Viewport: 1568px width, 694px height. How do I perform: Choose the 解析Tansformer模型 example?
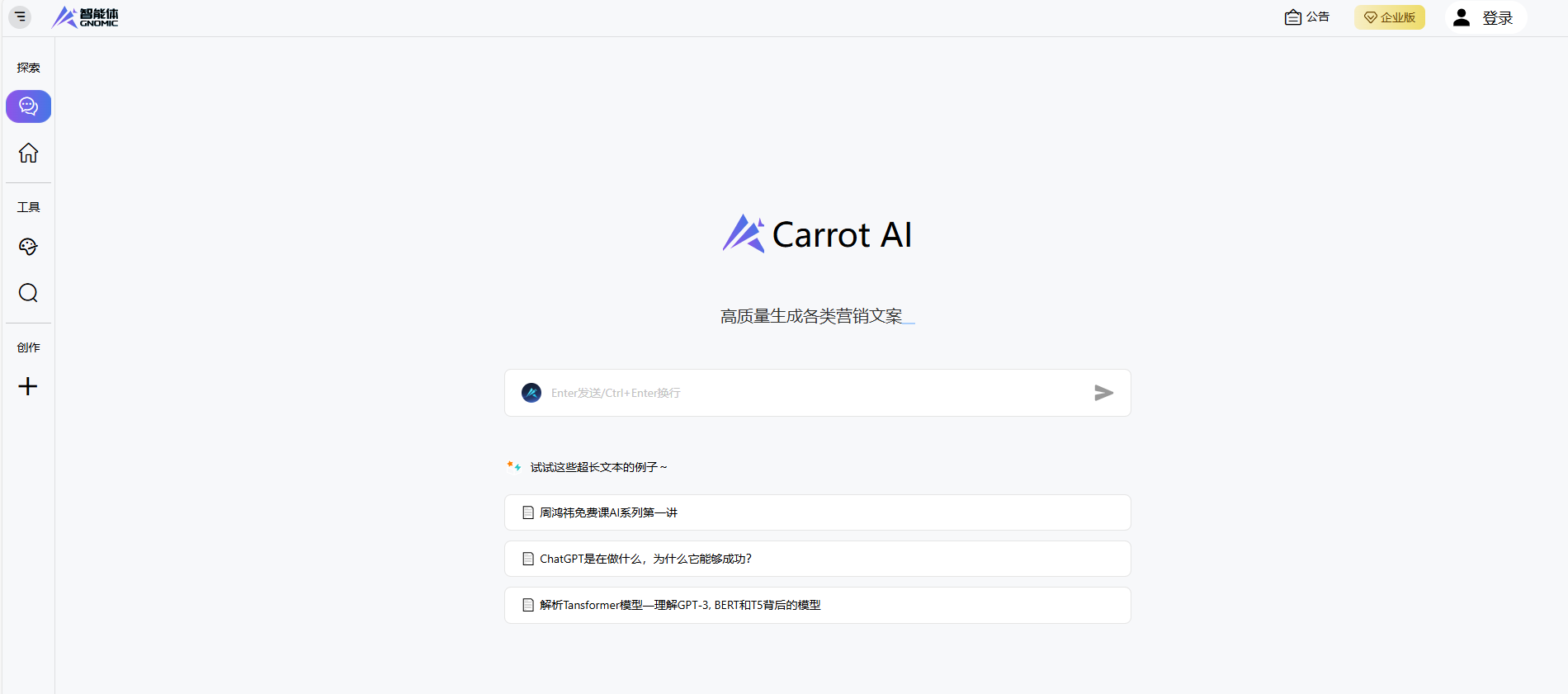coord(817,605)
